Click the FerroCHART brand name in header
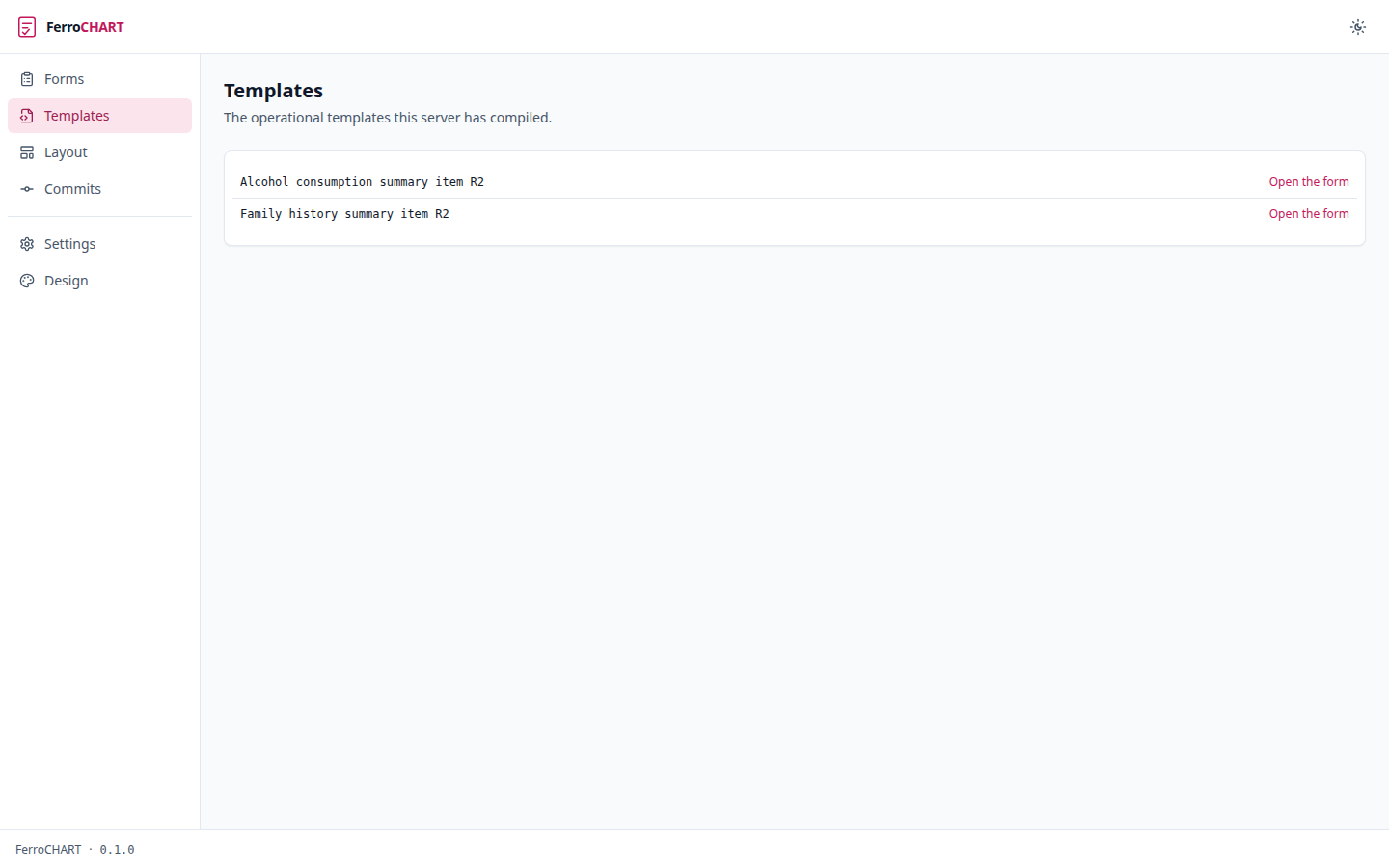The image size is (1389, 868). pos(85,27)
